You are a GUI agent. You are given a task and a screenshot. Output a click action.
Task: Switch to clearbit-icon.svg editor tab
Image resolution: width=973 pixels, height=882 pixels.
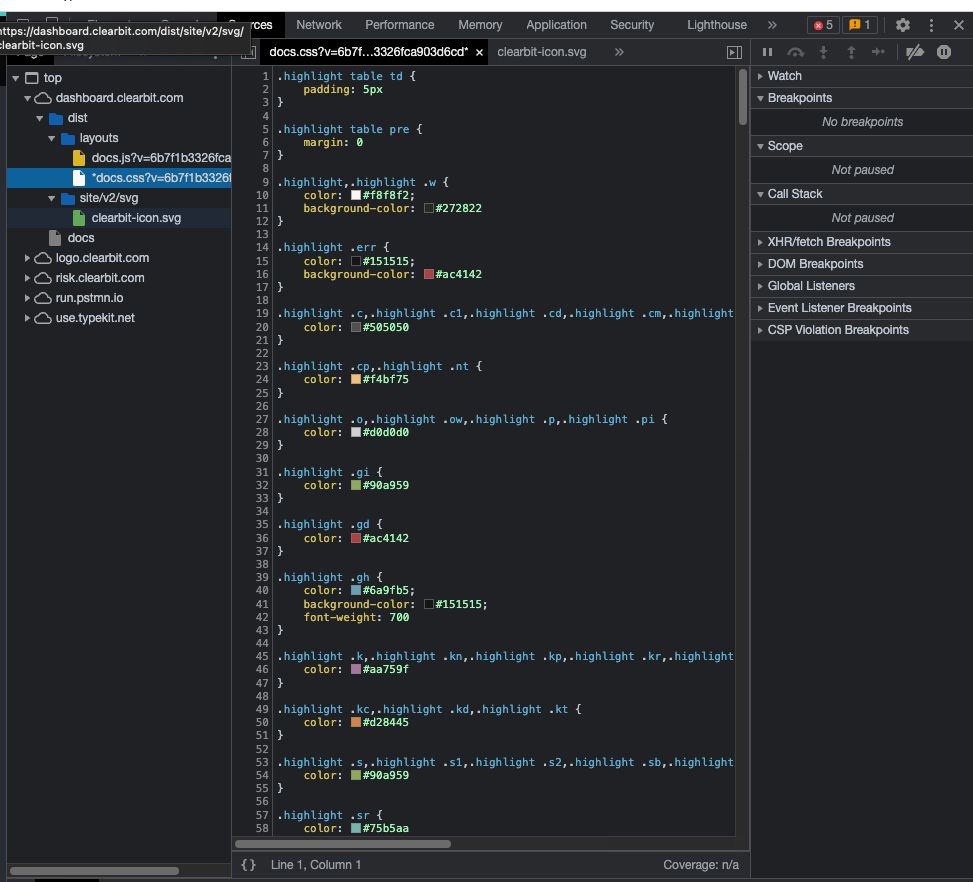coord(542,52)
